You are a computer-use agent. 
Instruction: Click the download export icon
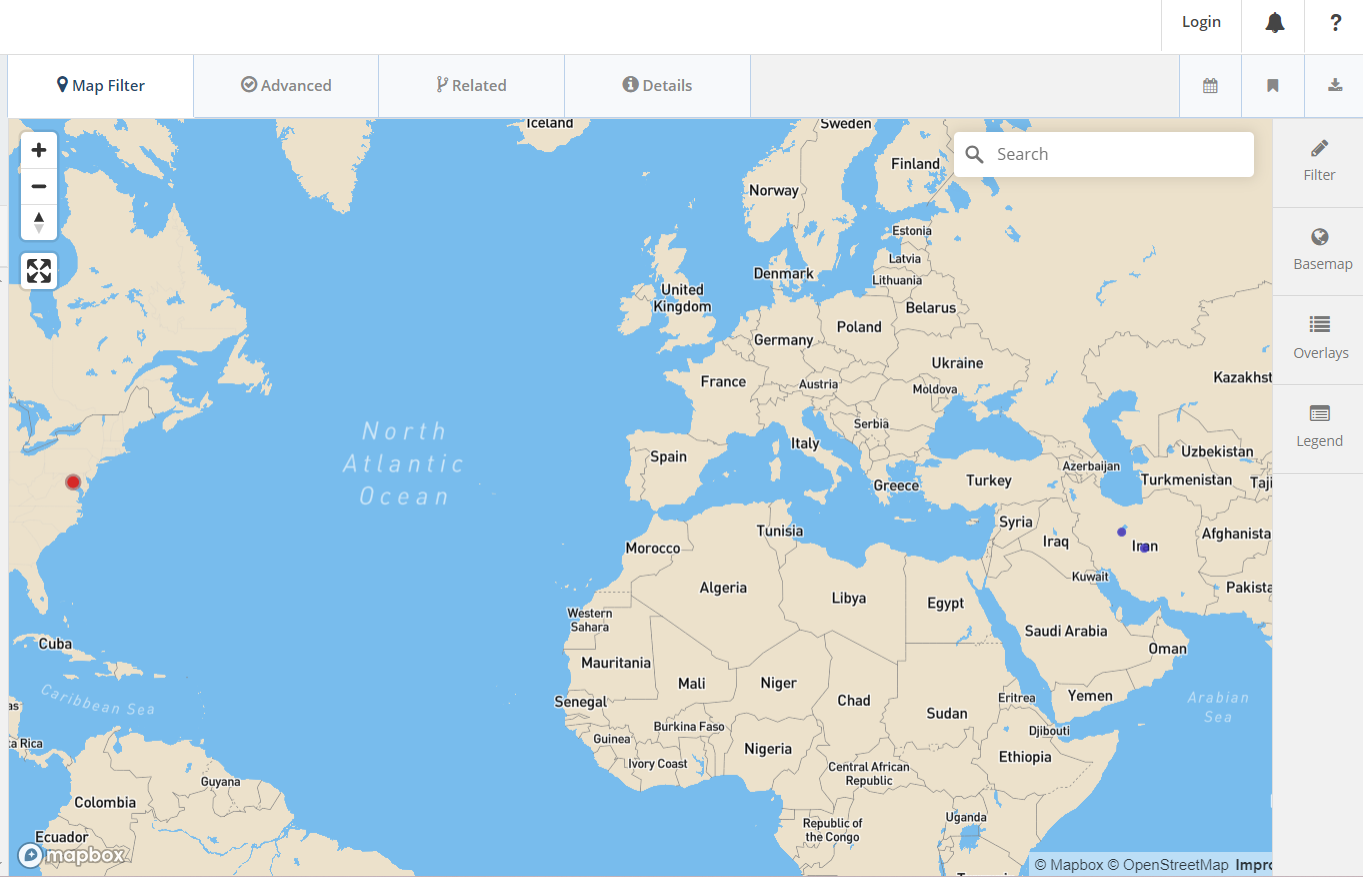pyautogui.click(x=1335, y=86)
